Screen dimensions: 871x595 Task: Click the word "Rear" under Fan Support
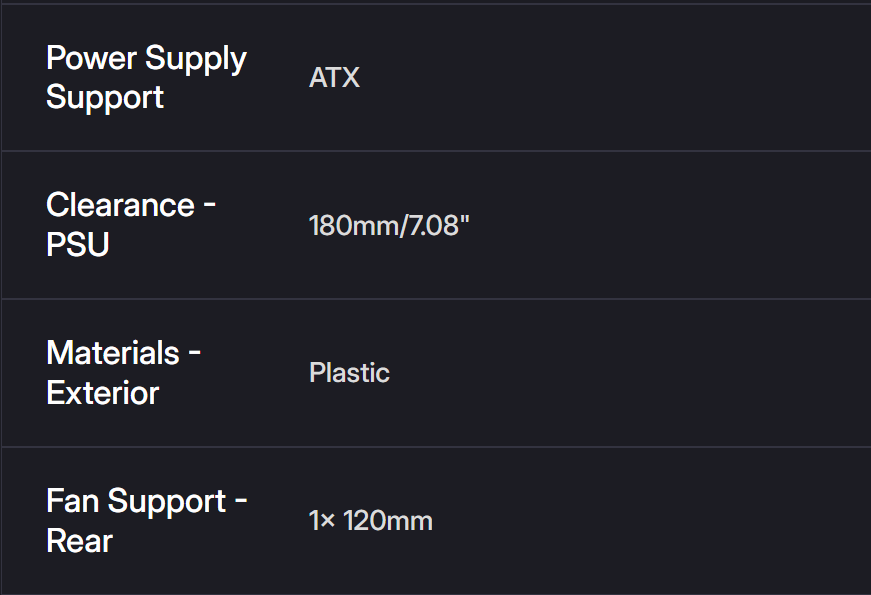(x=79, y=541)
